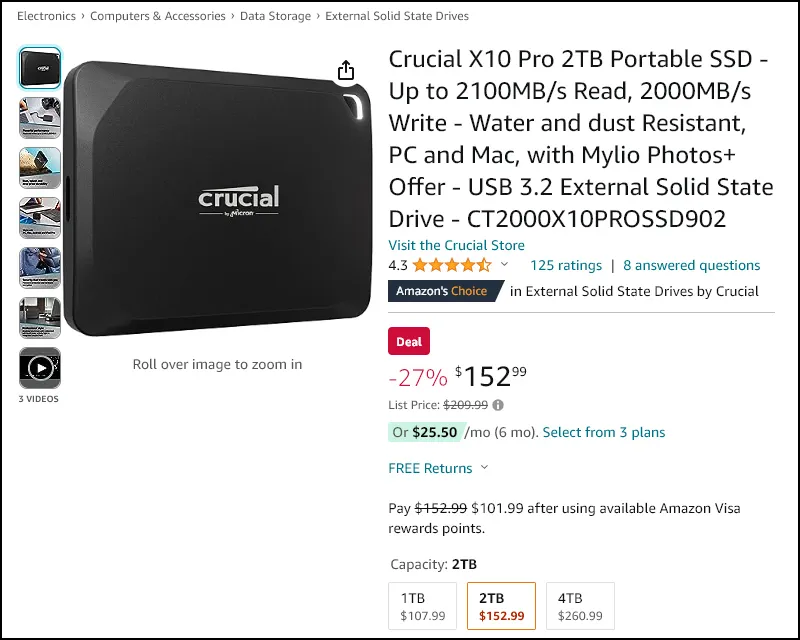
Task: Select the first product thumbnail image
Action: (40, 68)
